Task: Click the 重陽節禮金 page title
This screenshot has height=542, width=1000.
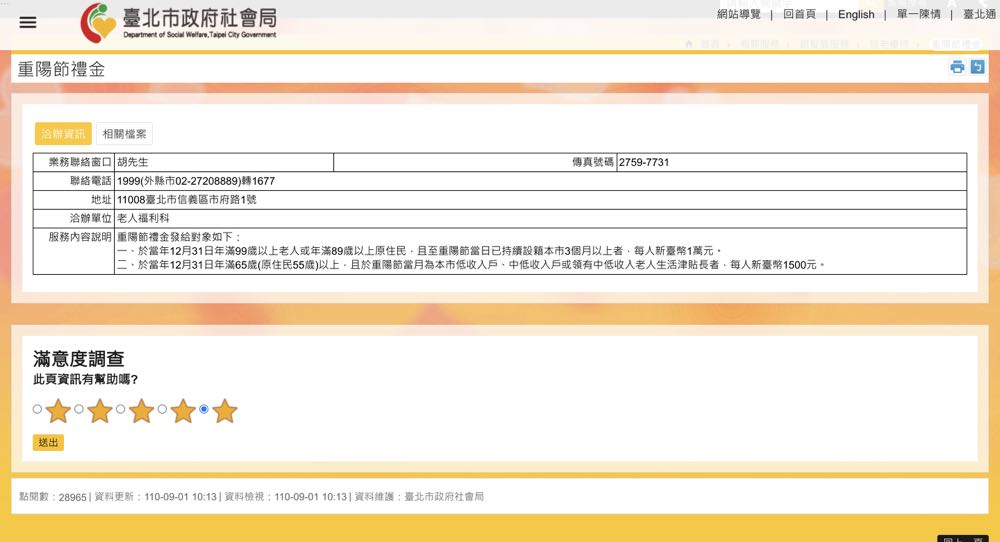Action: (61, 69)
